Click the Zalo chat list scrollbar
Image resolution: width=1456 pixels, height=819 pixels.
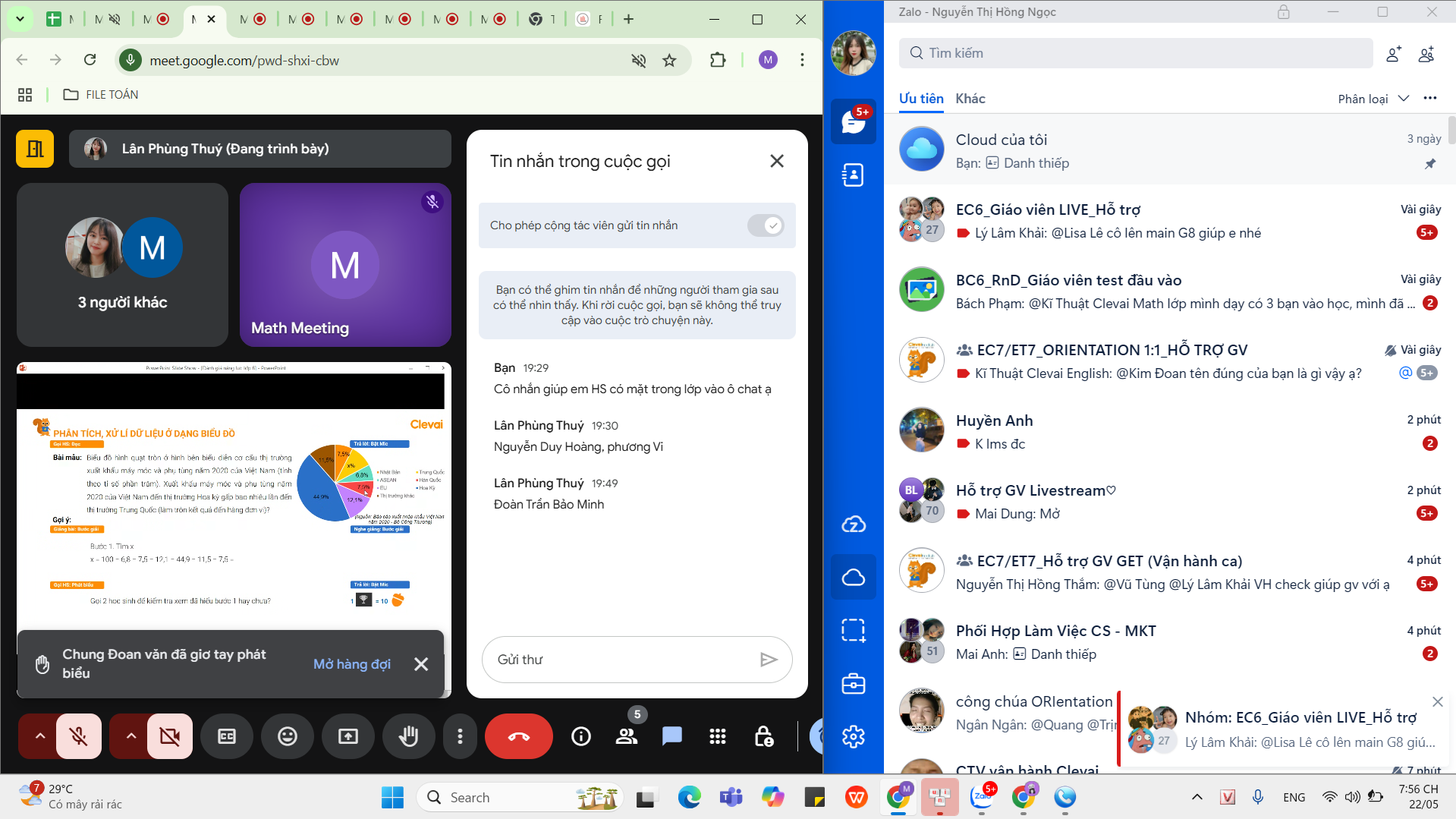(x=1451, y=129)
